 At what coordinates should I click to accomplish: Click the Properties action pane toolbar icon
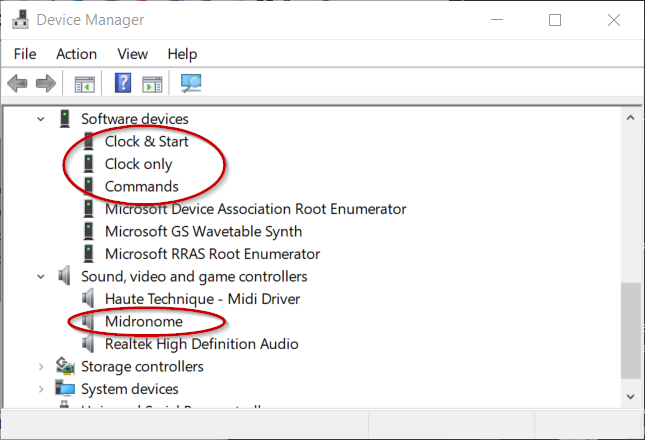click(x=152, y=83)
